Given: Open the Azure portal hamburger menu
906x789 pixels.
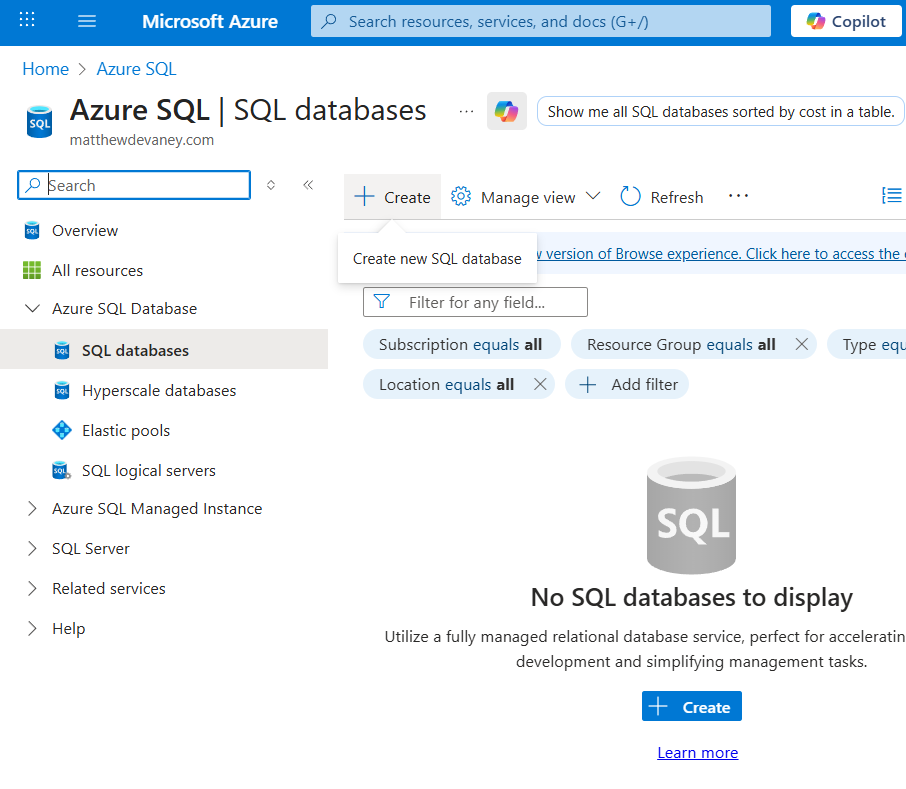Looking at the screenshot, I should click(x=87, y=21).
